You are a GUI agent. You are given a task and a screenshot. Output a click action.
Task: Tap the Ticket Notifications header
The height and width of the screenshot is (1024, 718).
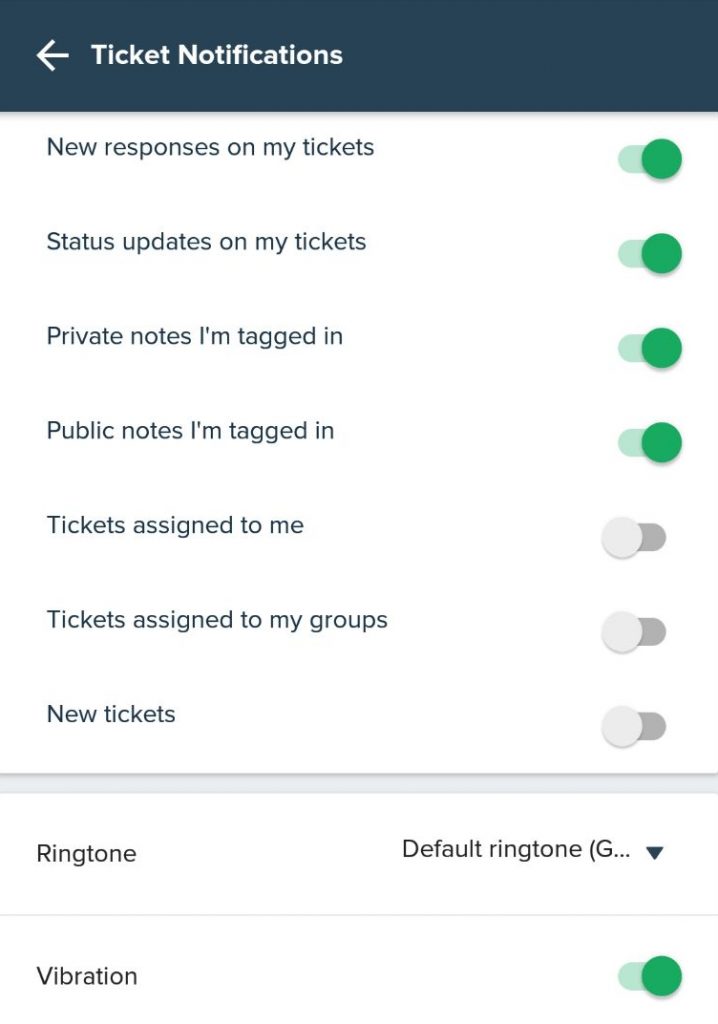(216, 55)
